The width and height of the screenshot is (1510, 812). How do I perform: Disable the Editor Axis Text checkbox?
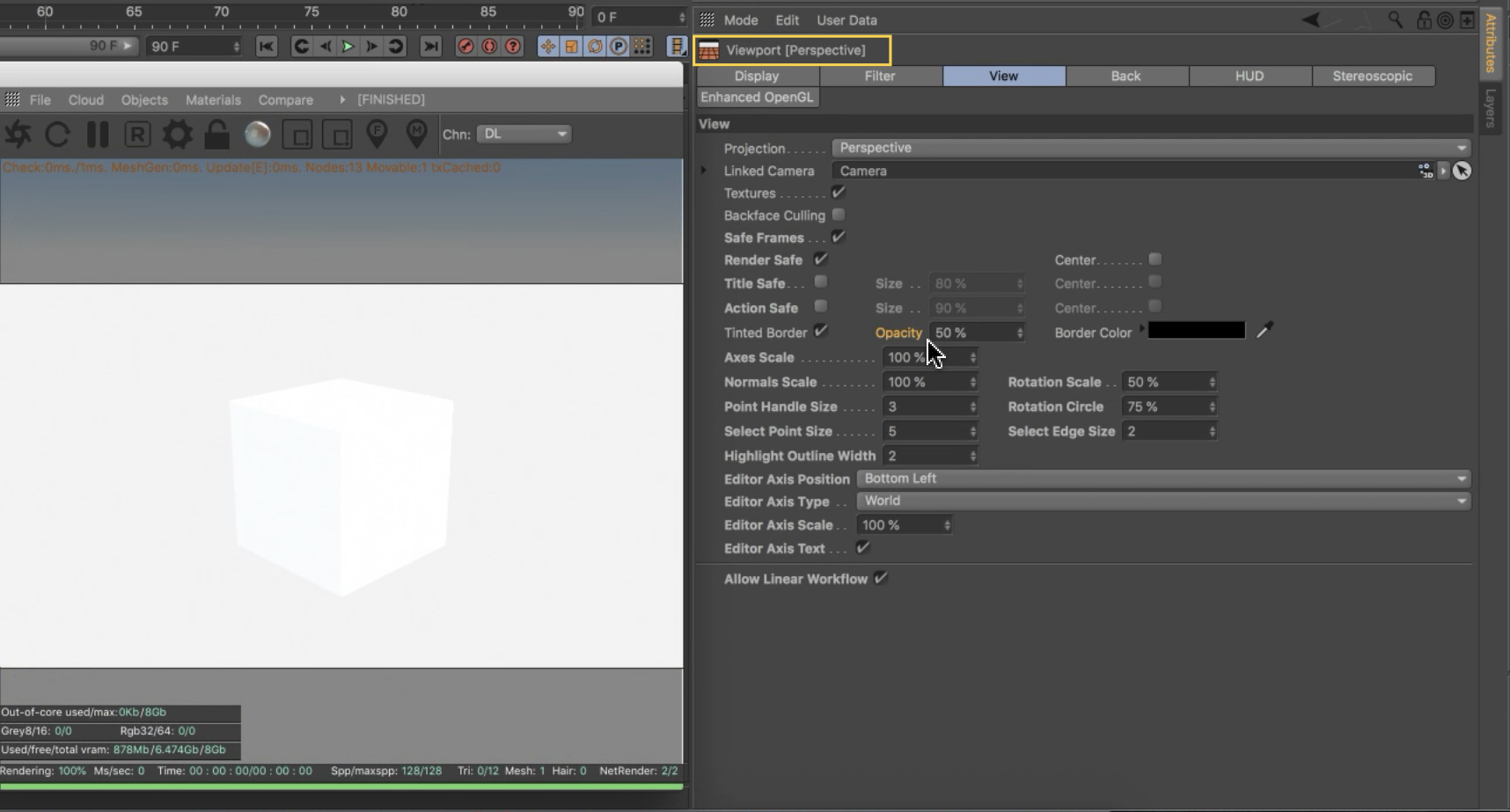click(862, 548)
